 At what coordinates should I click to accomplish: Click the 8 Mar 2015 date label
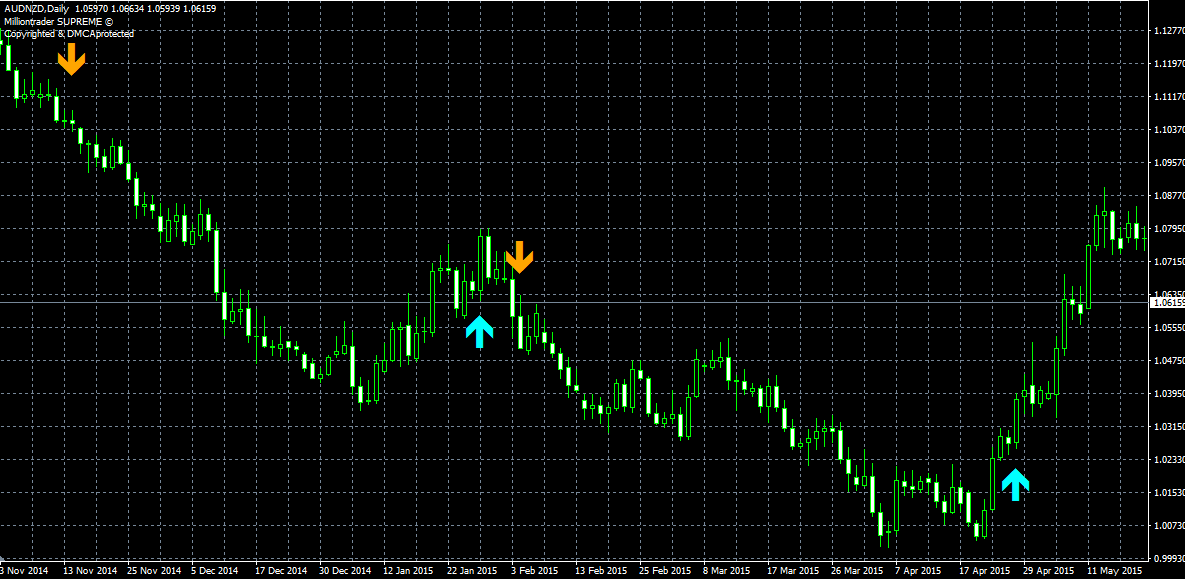pyautogui.click(x=727, y=571)
